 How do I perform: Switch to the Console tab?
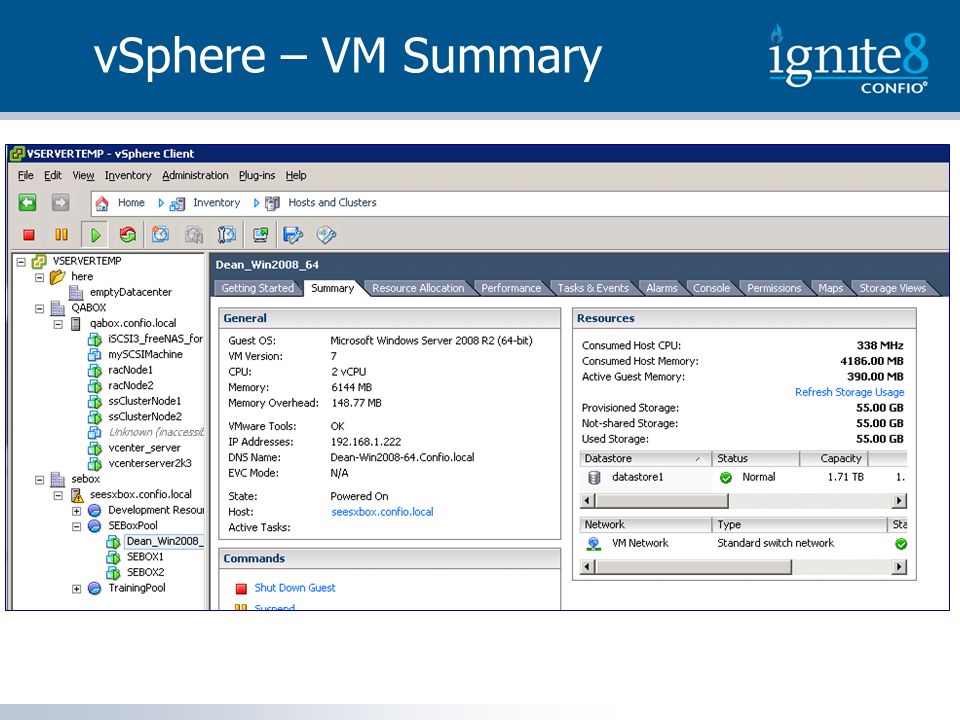711,288
